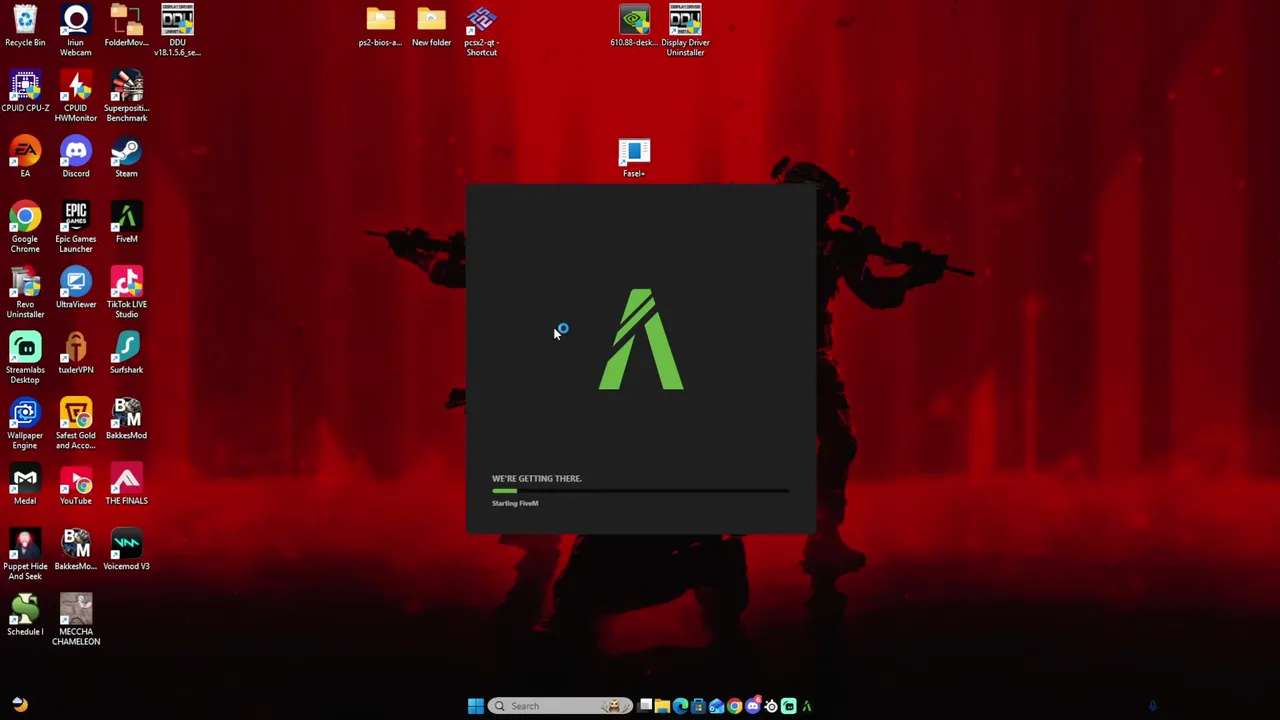Select the BakkesMo... icon beside Voicemod V3
Image resolution: width=1280 pixels, height=720 pixels.
pyautogui.click(x=76, y=551)
